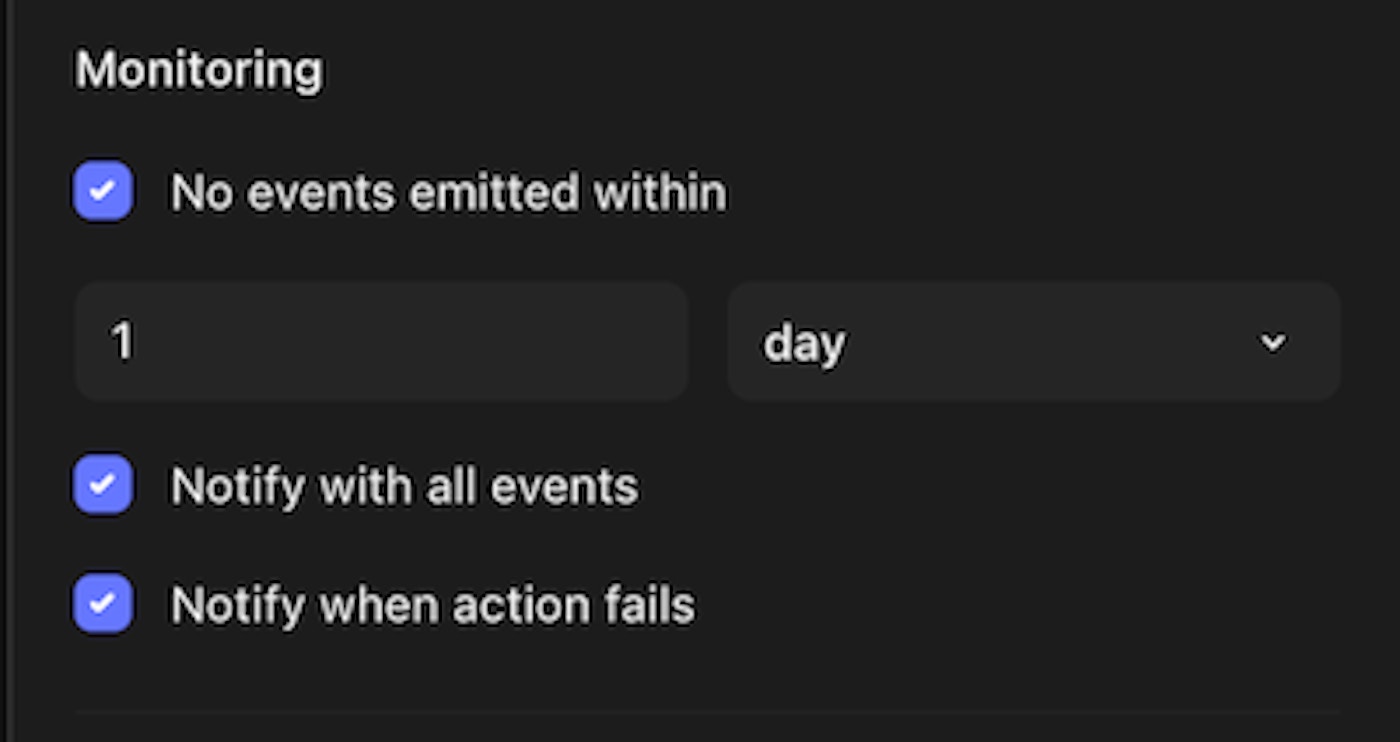Uncheck the "No events emitted within" checkbox
Screen dimensions: 1400x742
103,191
